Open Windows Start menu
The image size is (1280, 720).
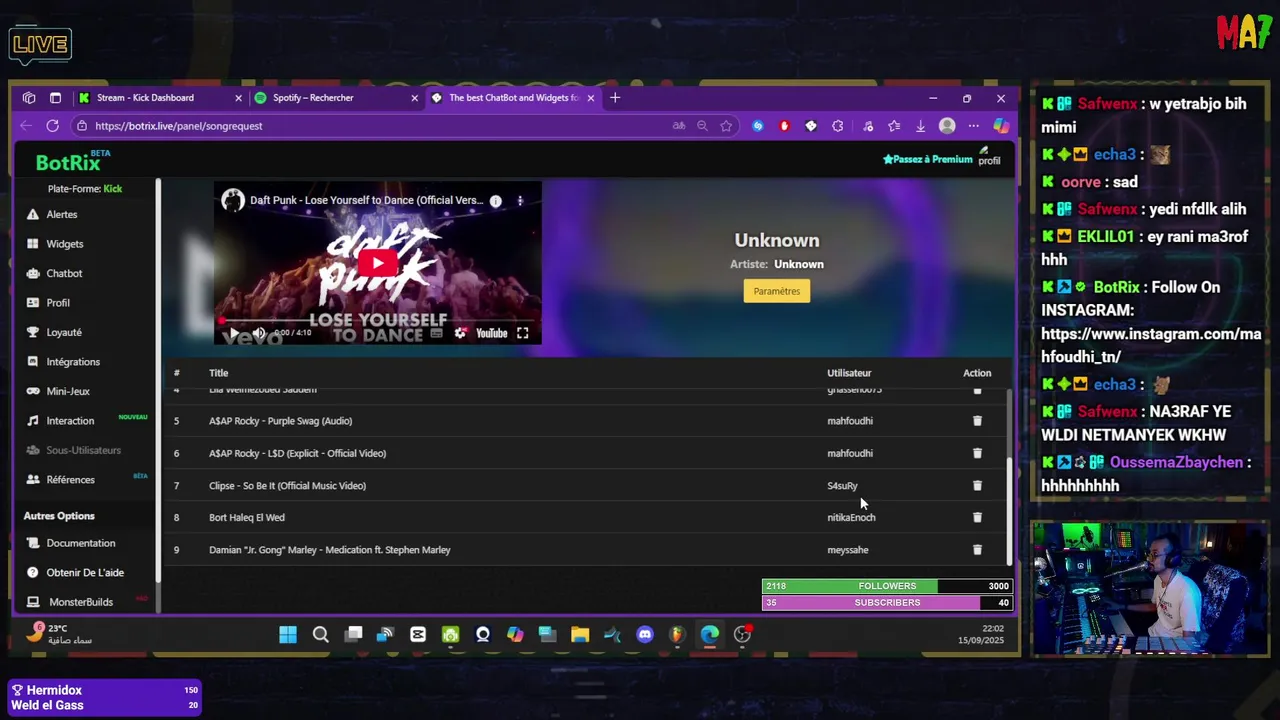(x=288, y=635)
